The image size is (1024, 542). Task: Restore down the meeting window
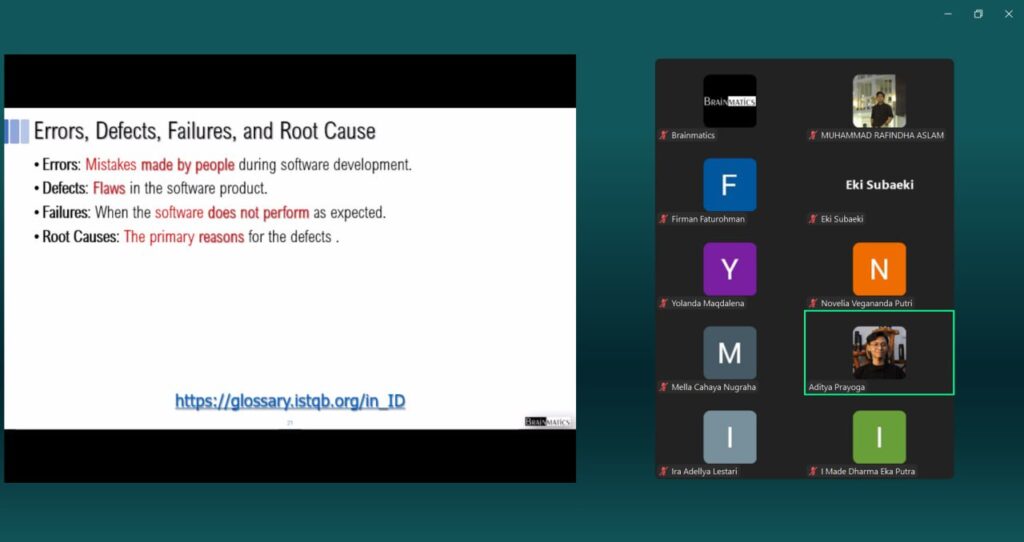tap(977, 14)
